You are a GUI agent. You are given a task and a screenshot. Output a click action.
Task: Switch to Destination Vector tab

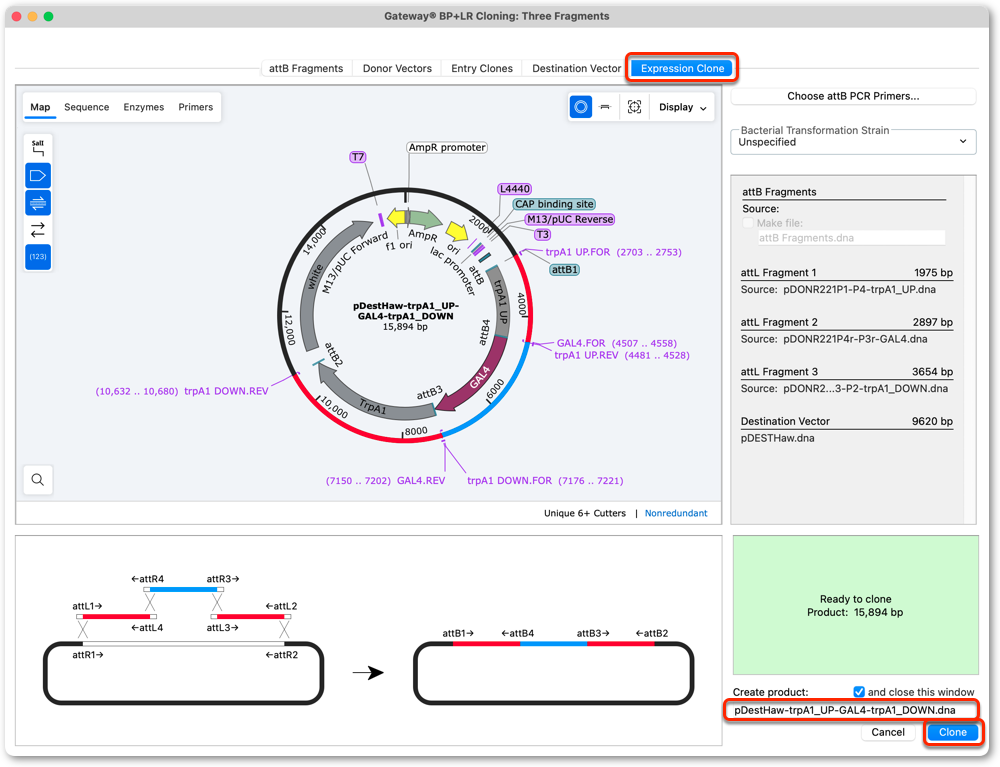coord(577,68)
